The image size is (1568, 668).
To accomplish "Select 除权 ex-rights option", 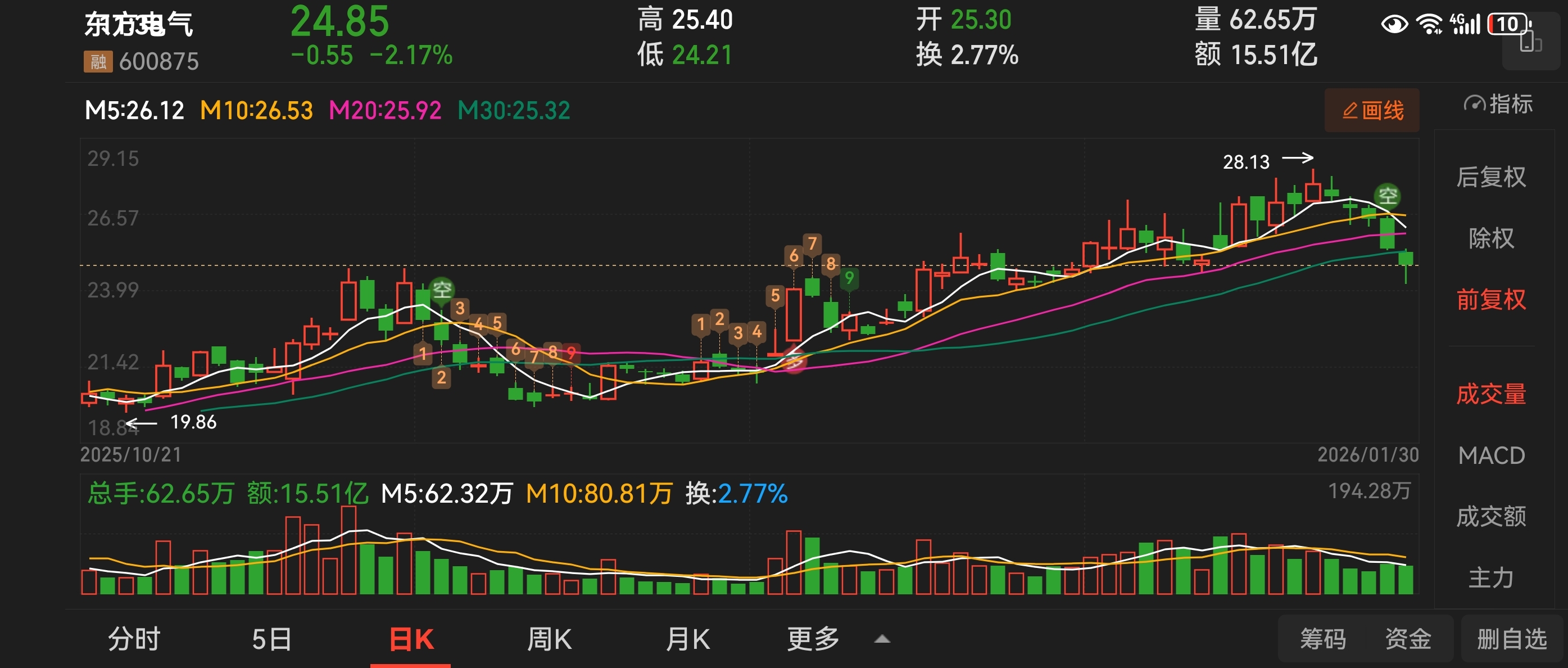I will [x=1490, y=238].
